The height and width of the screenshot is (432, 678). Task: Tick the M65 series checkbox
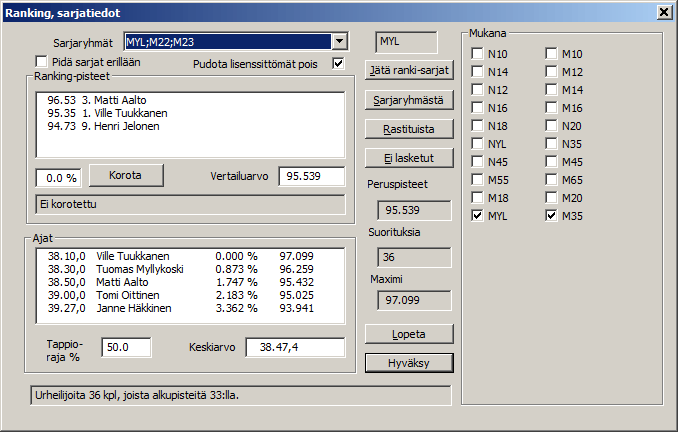pyautogui.click(x=551, y=180)
